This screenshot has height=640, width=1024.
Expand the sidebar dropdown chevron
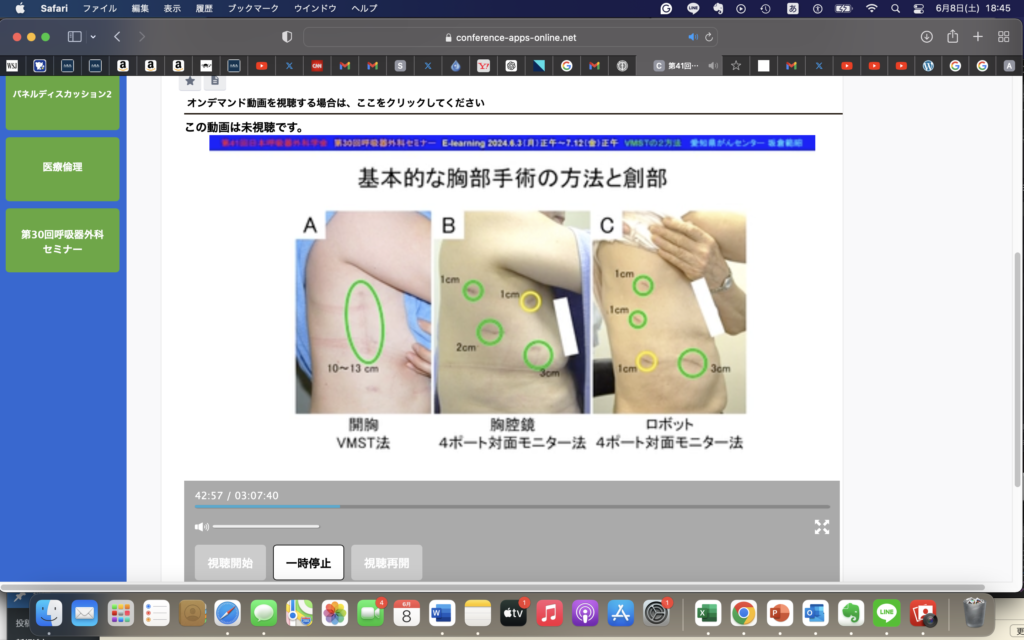pos(93,37)
